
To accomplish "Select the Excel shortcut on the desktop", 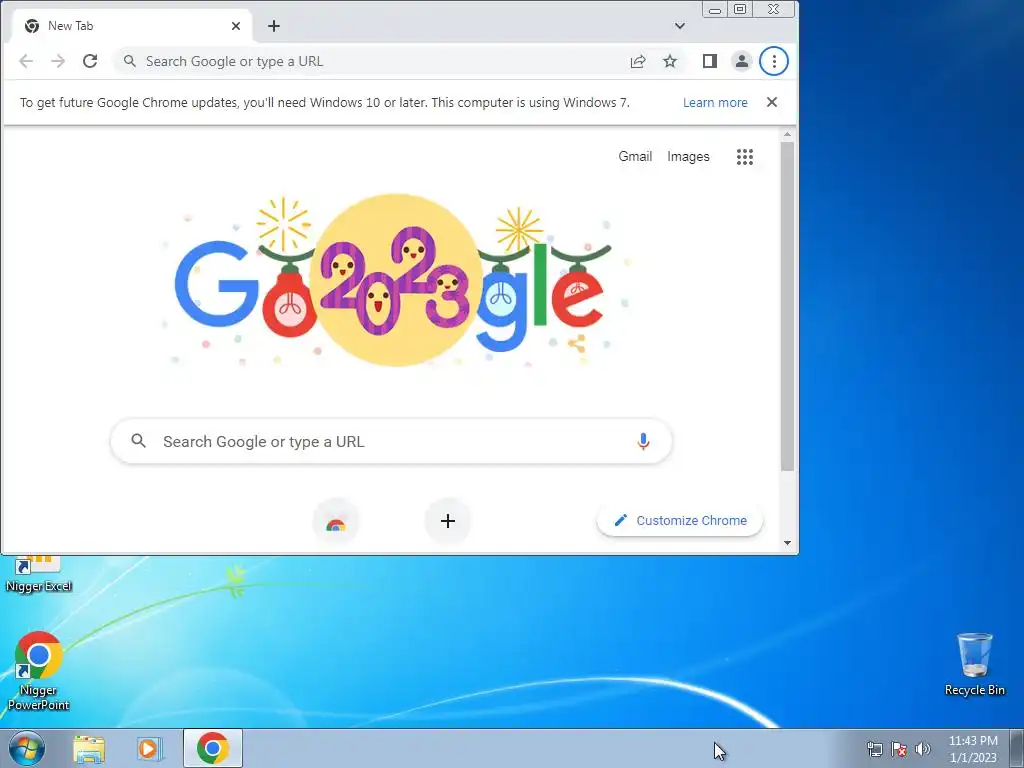I will tap(39, 574).
